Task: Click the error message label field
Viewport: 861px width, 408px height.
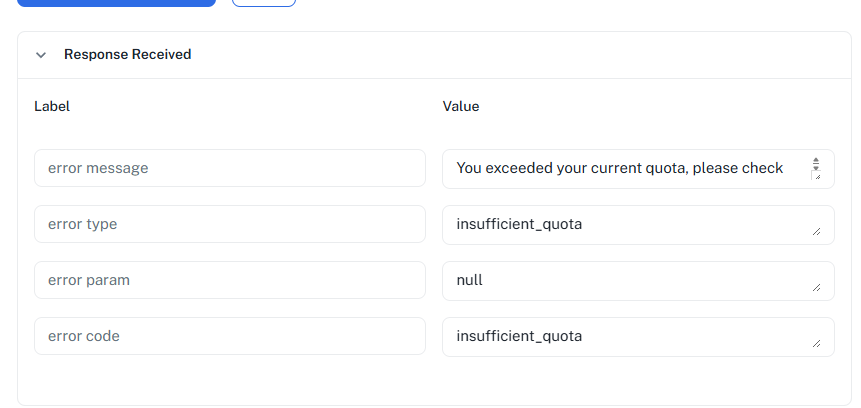Action: click(229, 168)
